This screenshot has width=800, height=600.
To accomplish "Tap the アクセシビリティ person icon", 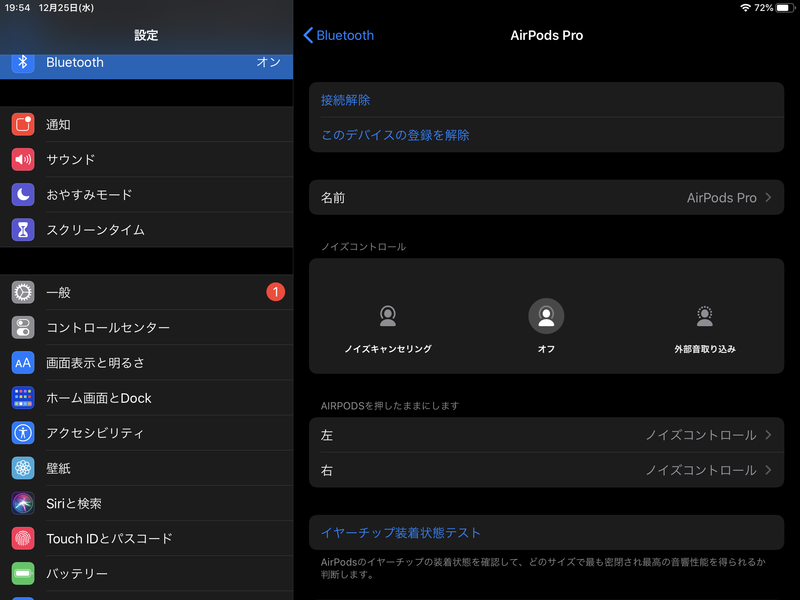I will point(23,433).
